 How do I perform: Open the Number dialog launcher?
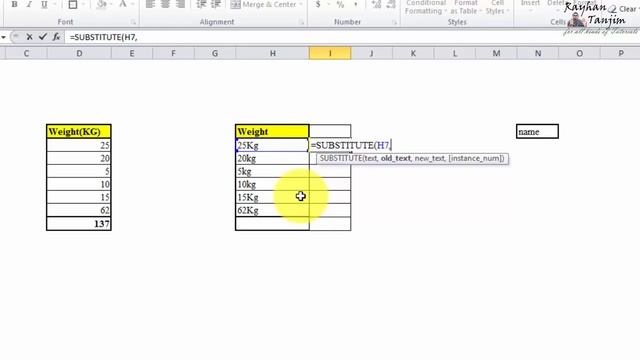coord(395,22)
